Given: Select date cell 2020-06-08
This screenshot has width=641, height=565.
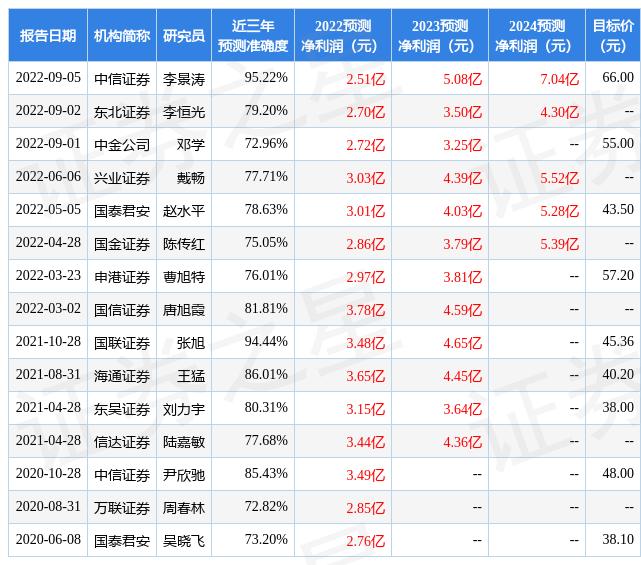Looking at the screenshot, I should tap(48, 540).
